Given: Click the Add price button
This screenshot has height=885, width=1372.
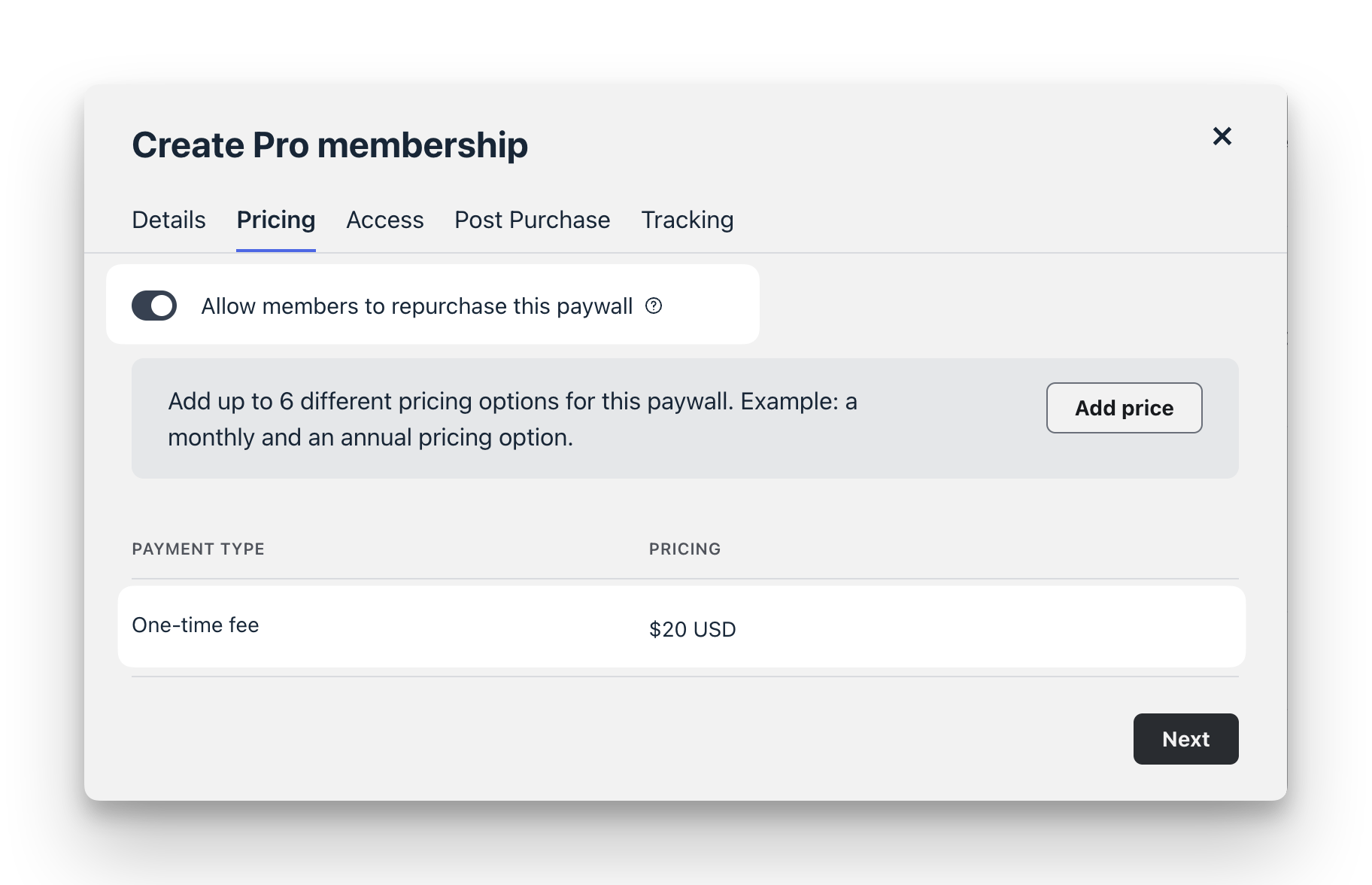Looking at the screenshot, I should point(1124,408).
